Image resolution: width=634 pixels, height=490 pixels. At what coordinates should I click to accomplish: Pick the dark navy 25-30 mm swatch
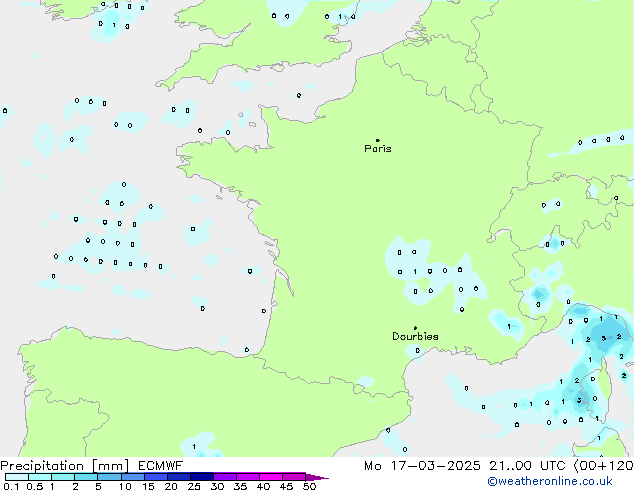point(202,477)
